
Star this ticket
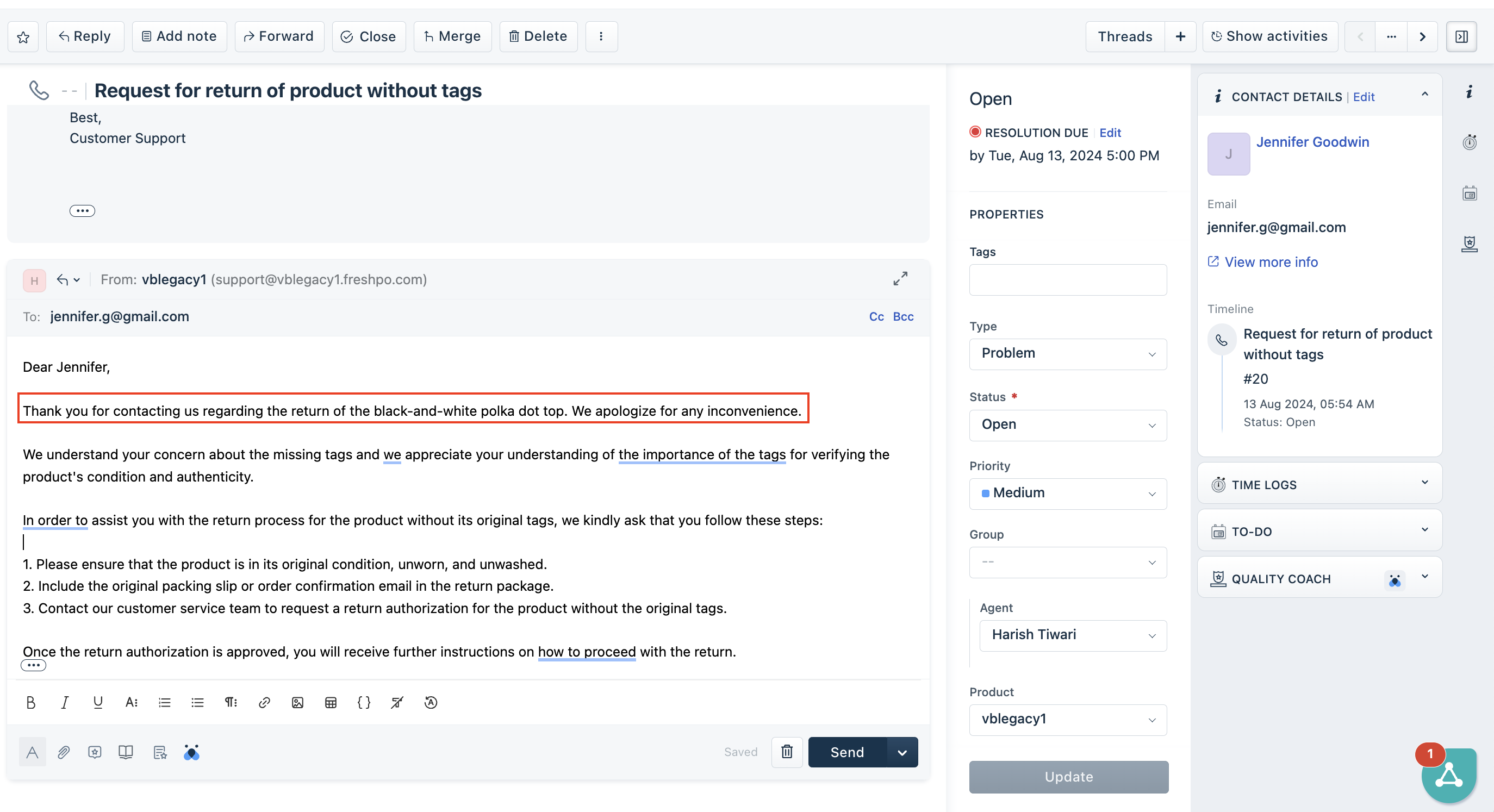23,37
